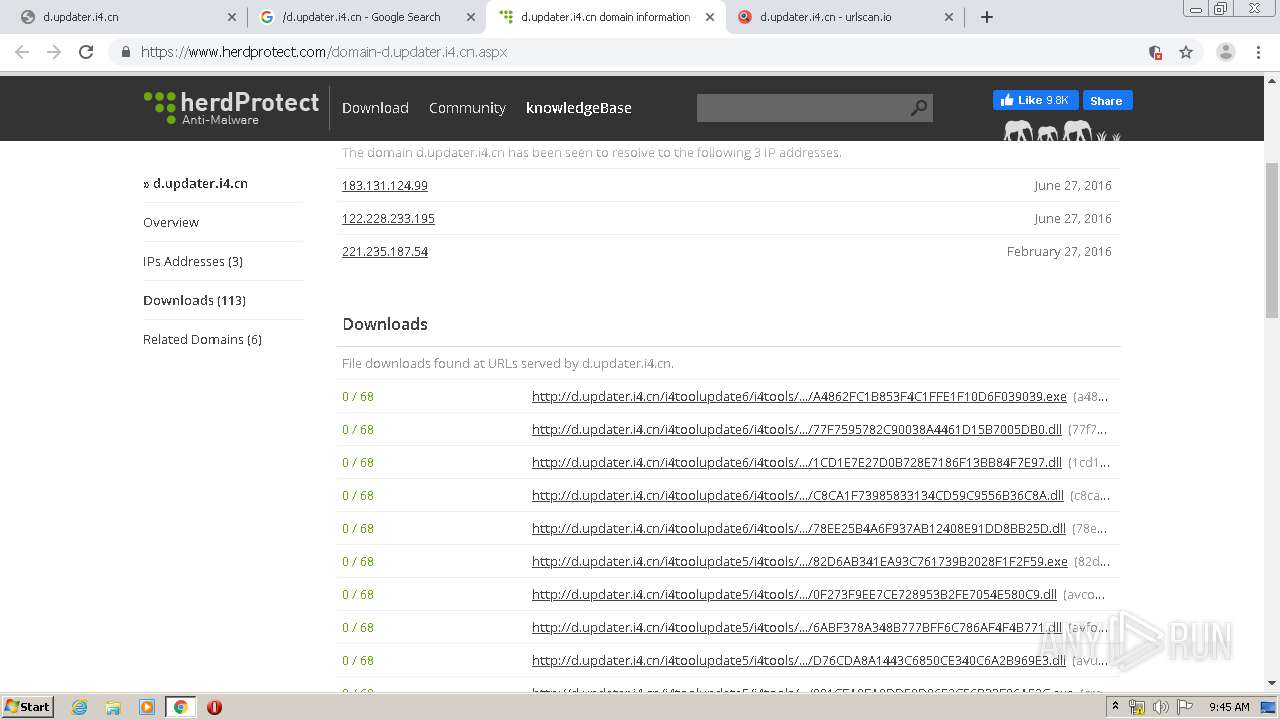Click the taskbar clock showing 9:45 AM
This screenshot has height=720, width=1280.
click(x=1229, y=707)
